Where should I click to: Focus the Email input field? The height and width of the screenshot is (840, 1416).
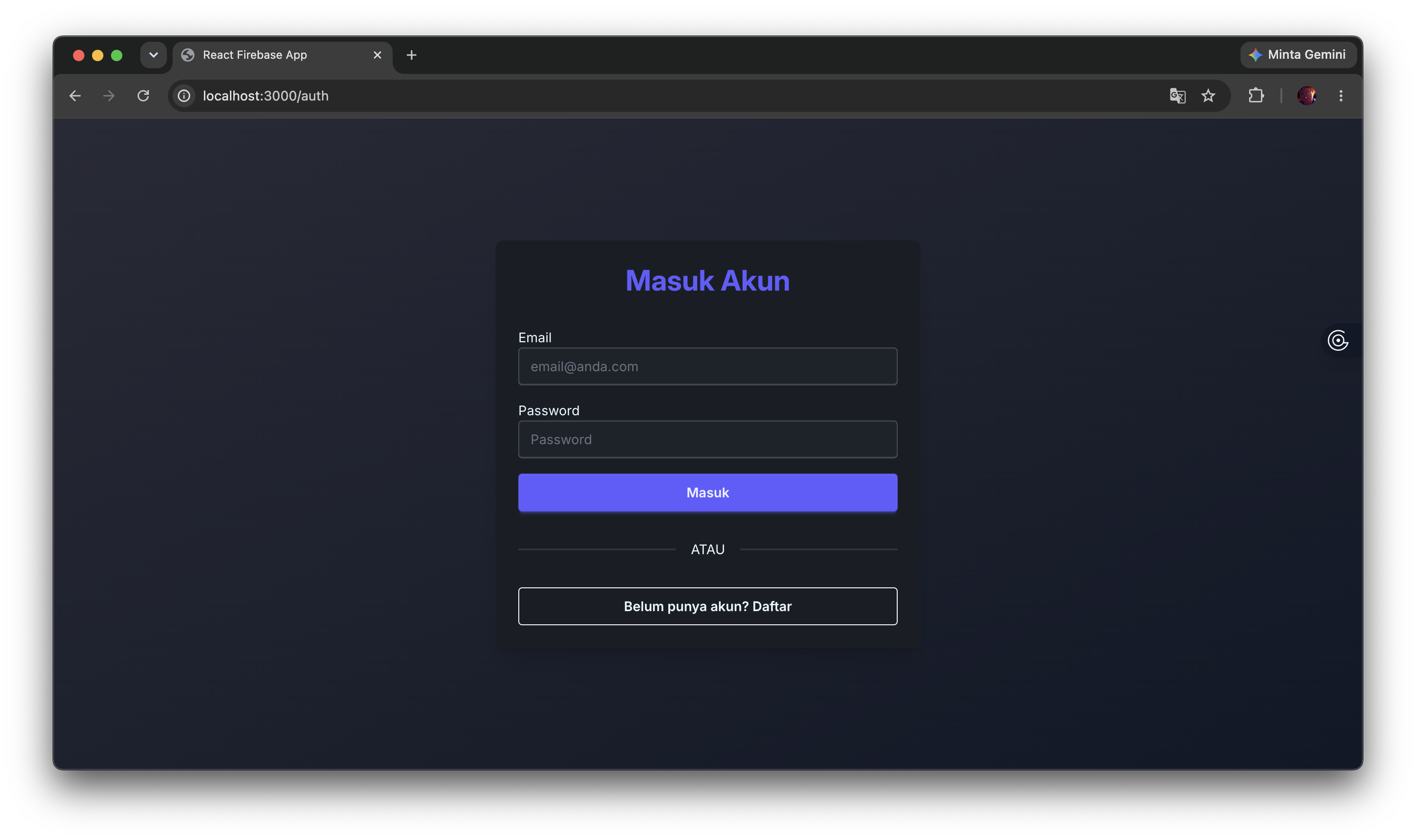708,366
